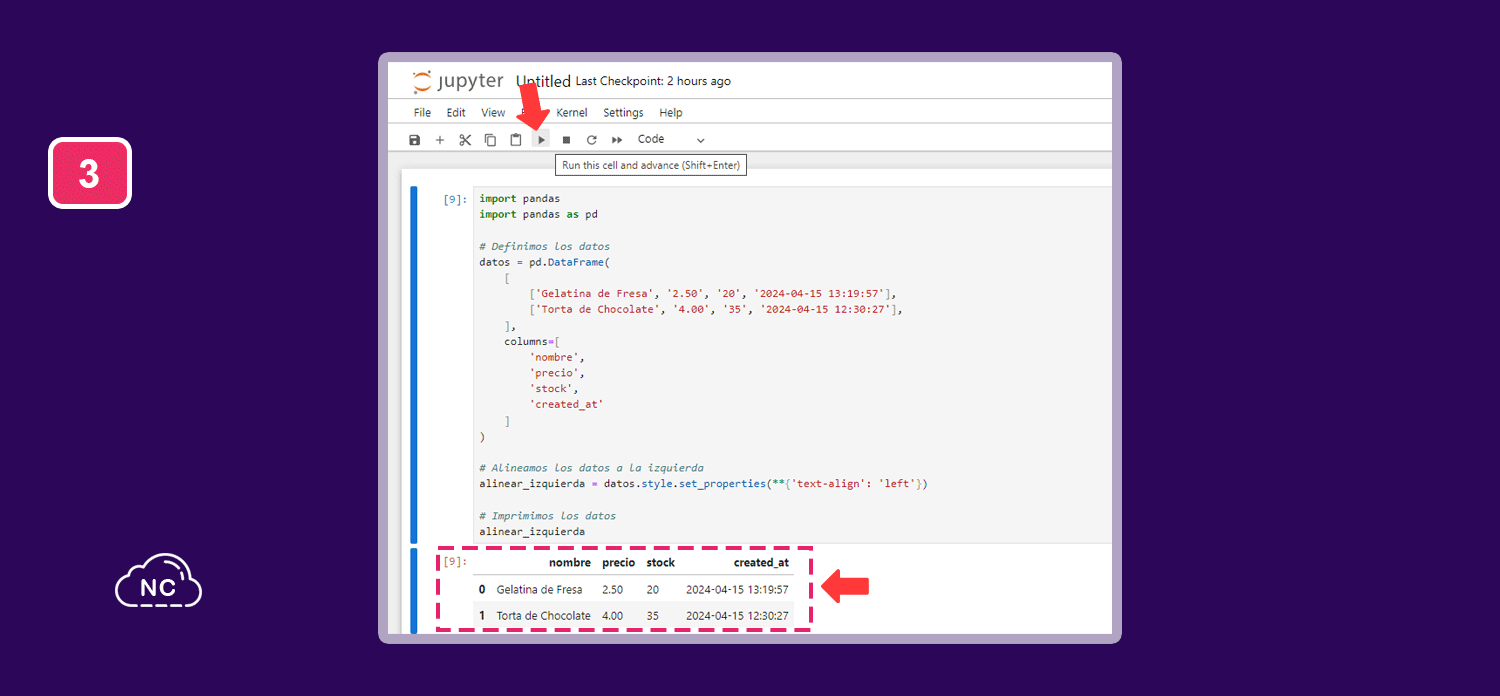Click the 'nombre' column header in the output table
This screenshot has height=696, width=1500.
[569, 563]
